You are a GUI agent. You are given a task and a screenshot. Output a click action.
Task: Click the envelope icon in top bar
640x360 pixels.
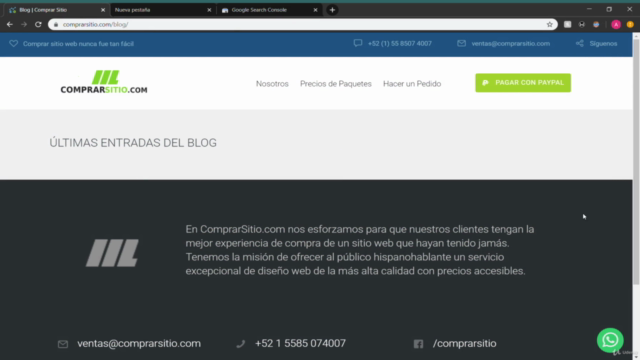pos(461,43)
